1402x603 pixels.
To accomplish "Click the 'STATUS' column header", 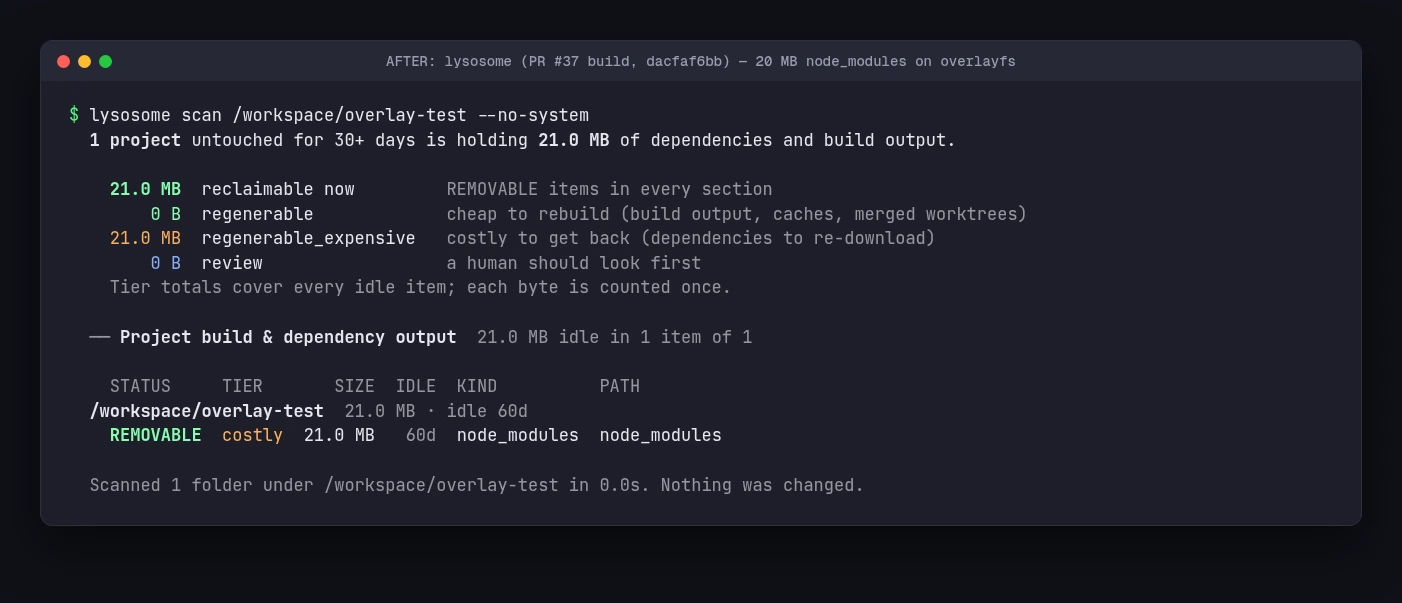I will [x=140, y=386].
